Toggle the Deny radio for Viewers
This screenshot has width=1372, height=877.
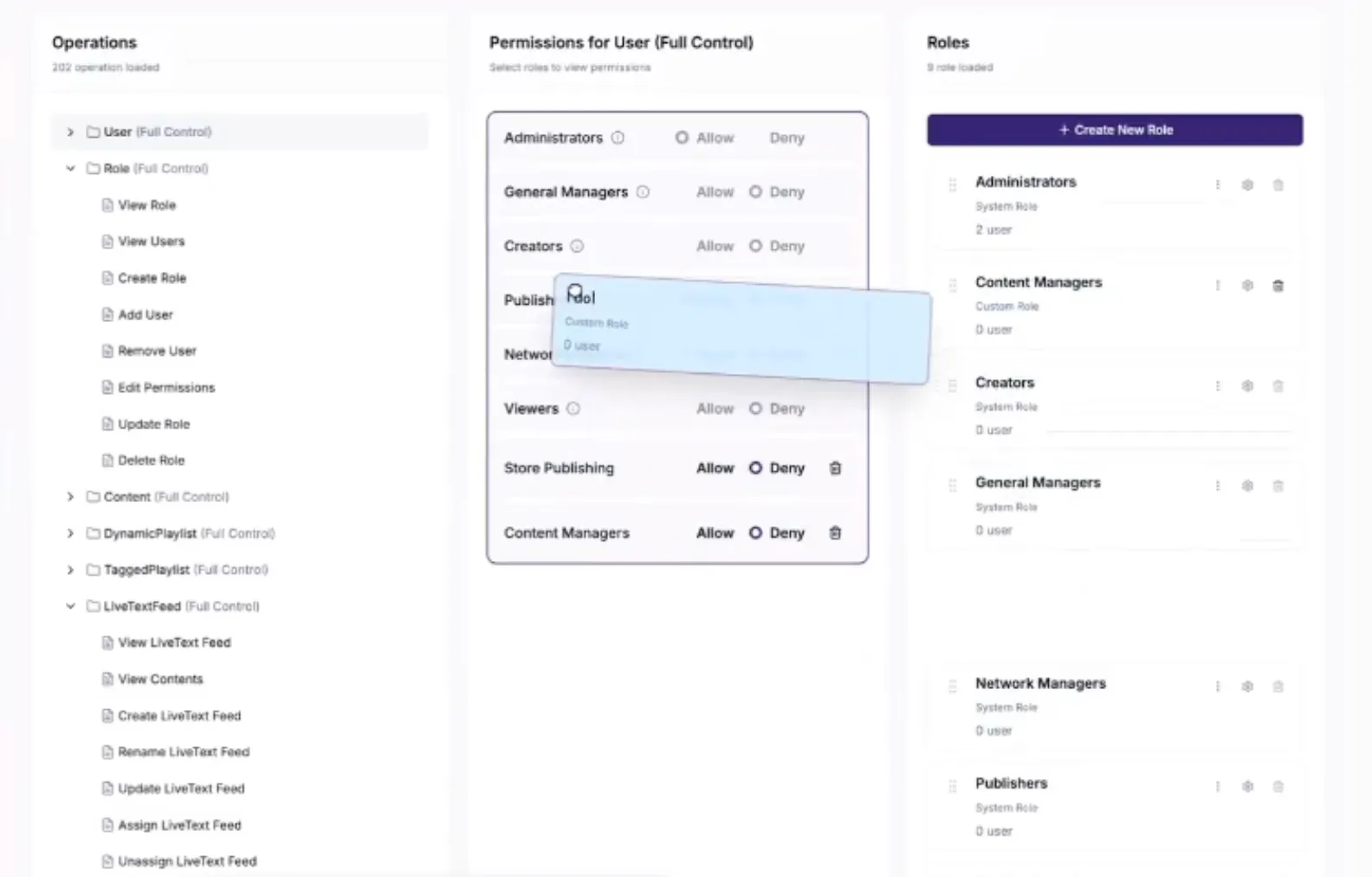coord(755,409)
